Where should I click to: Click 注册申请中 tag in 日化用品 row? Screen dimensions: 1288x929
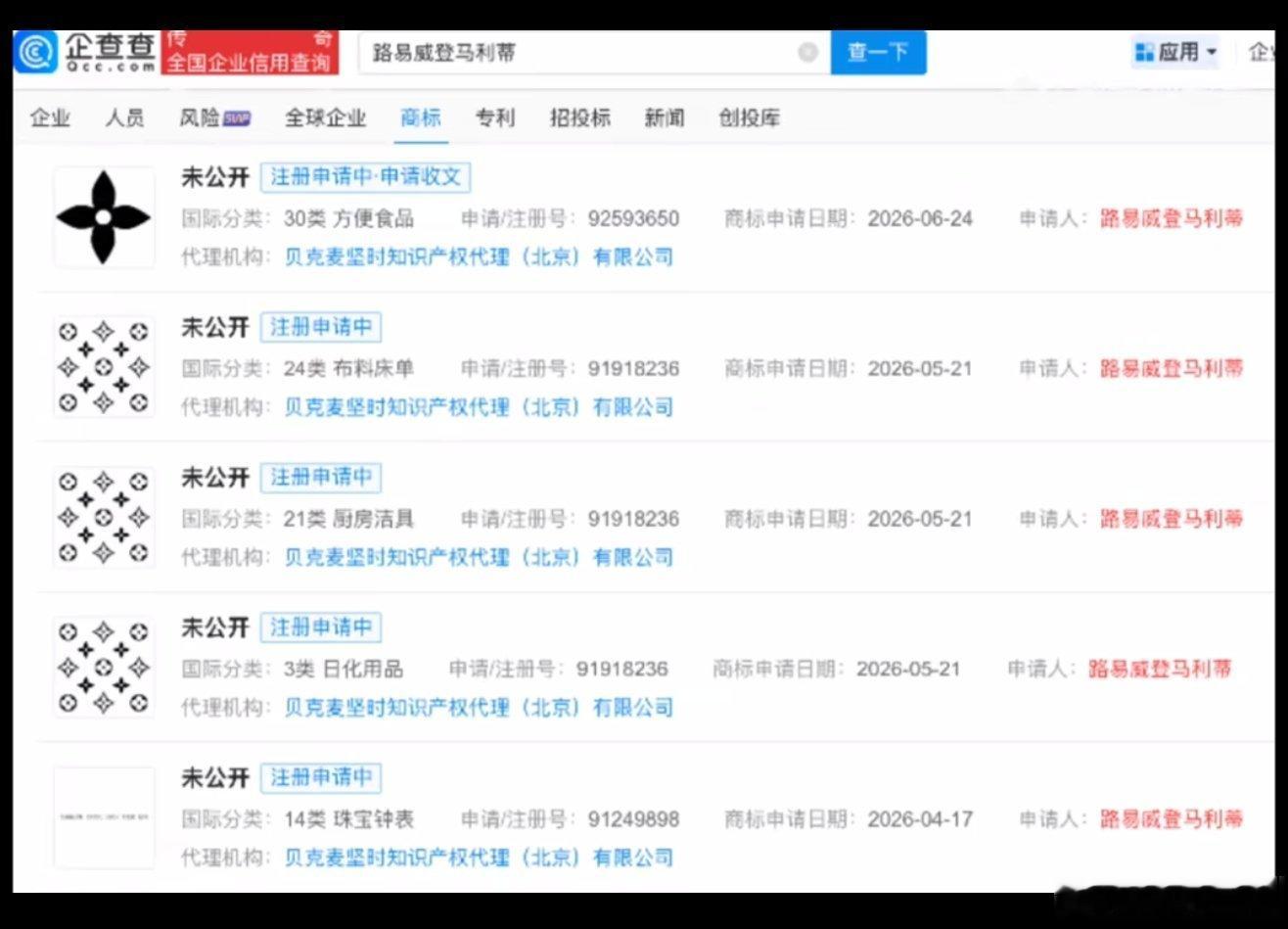tap(321, 627)
